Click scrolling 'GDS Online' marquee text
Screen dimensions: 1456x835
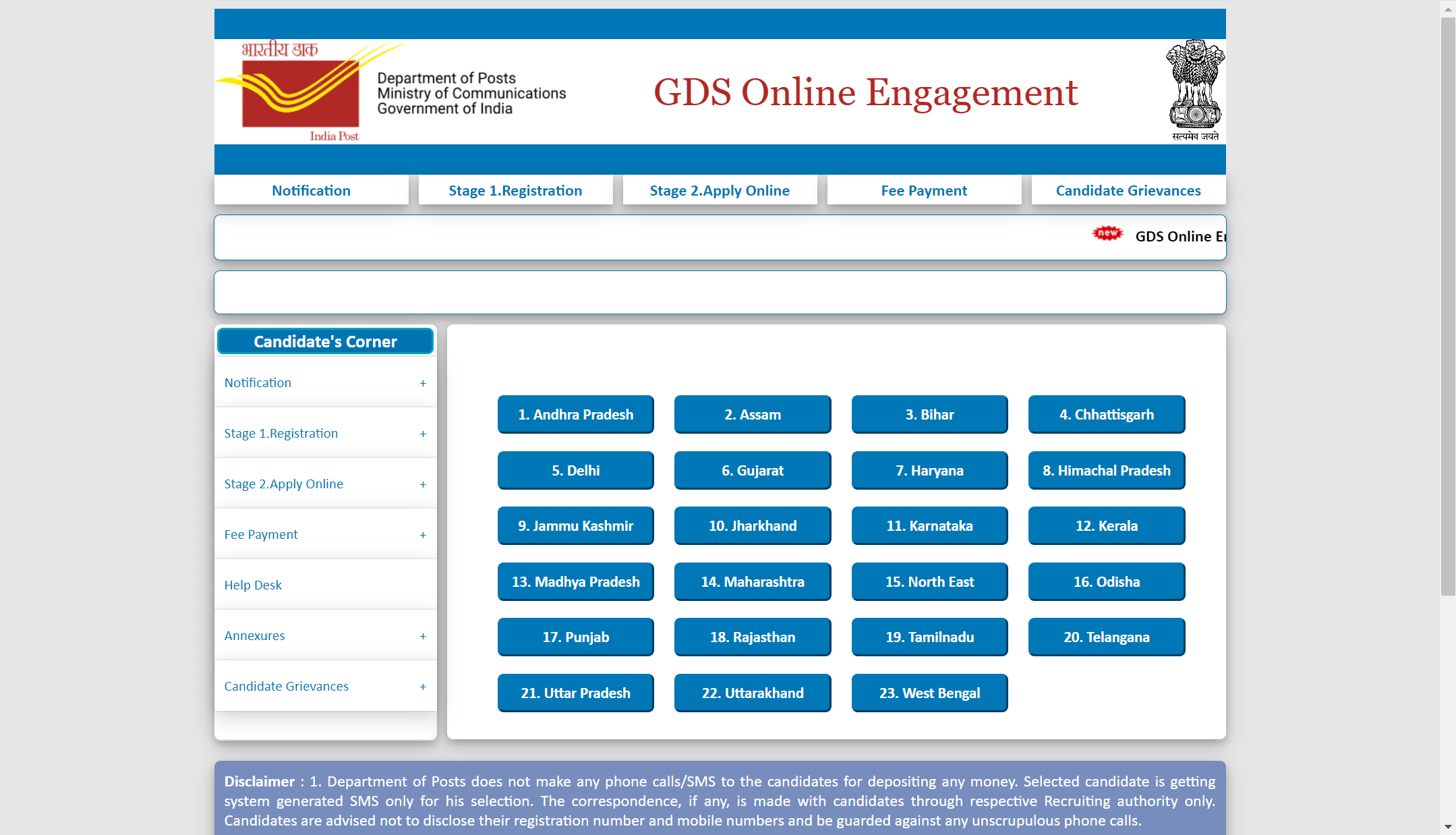tap(1180, 236)
